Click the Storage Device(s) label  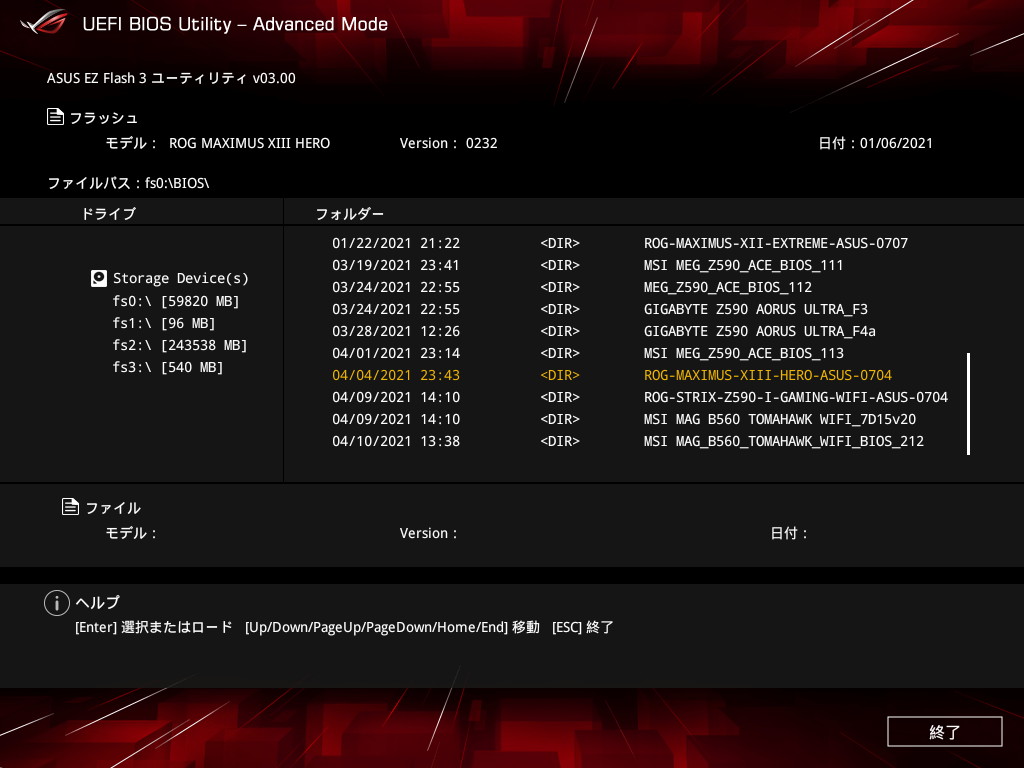pyautogui.click(x=181, y=279)
